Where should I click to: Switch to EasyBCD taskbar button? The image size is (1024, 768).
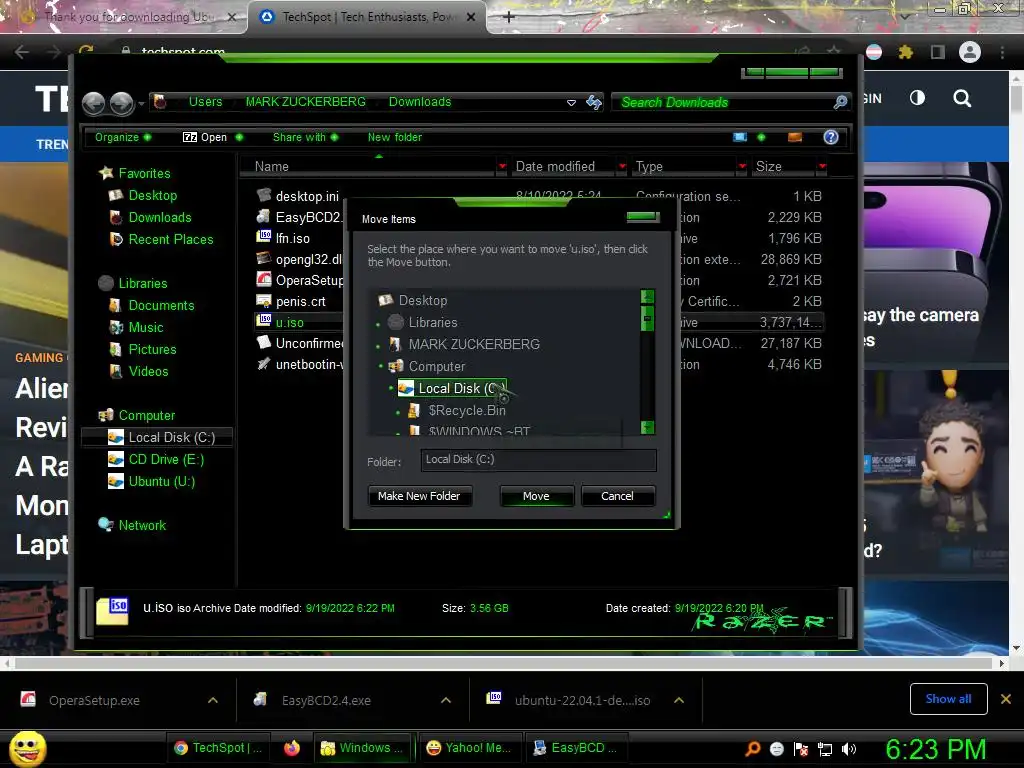click(575, 748)
